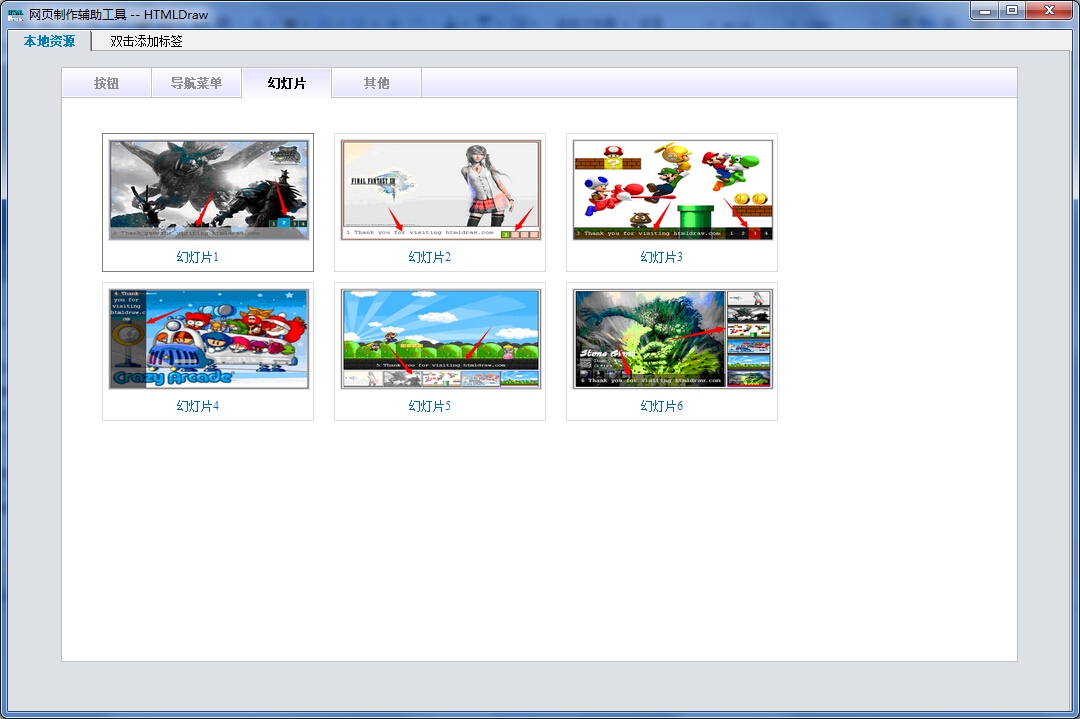Choose the Mario characters slideshow thumbnail

pyautogui.click(x=672, y=190)
